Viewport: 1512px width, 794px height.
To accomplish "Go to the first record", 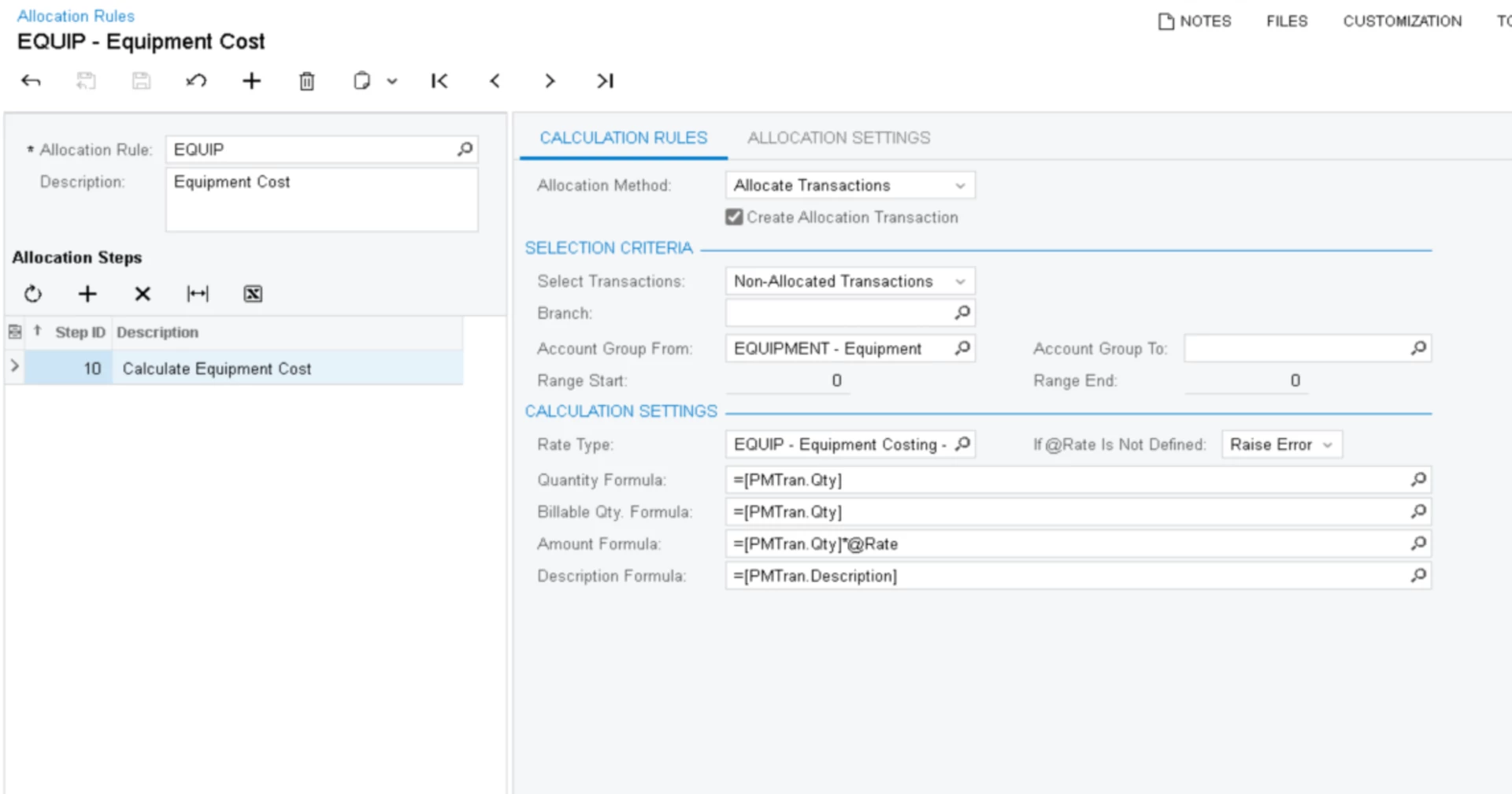I will coord(439,80).
